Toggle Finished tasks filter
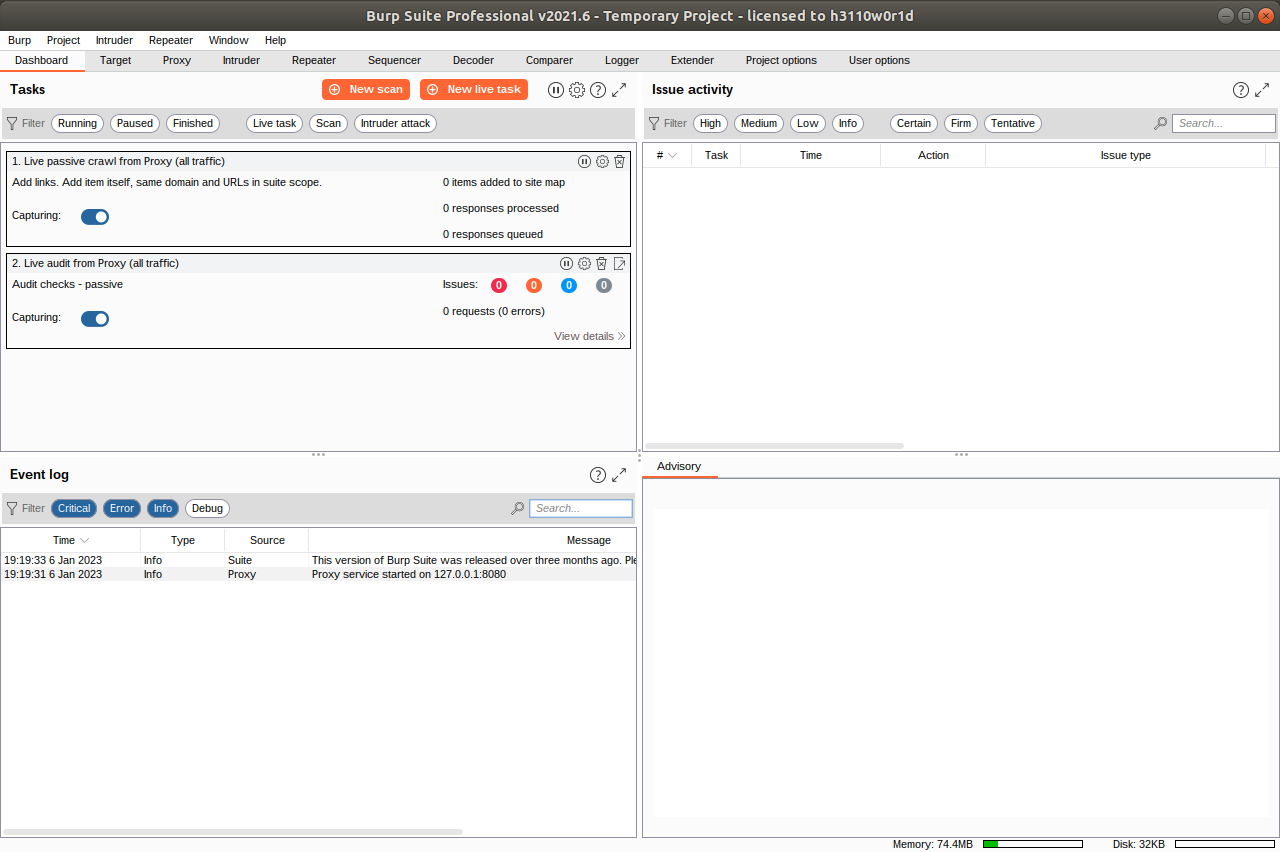 point(193,124)
